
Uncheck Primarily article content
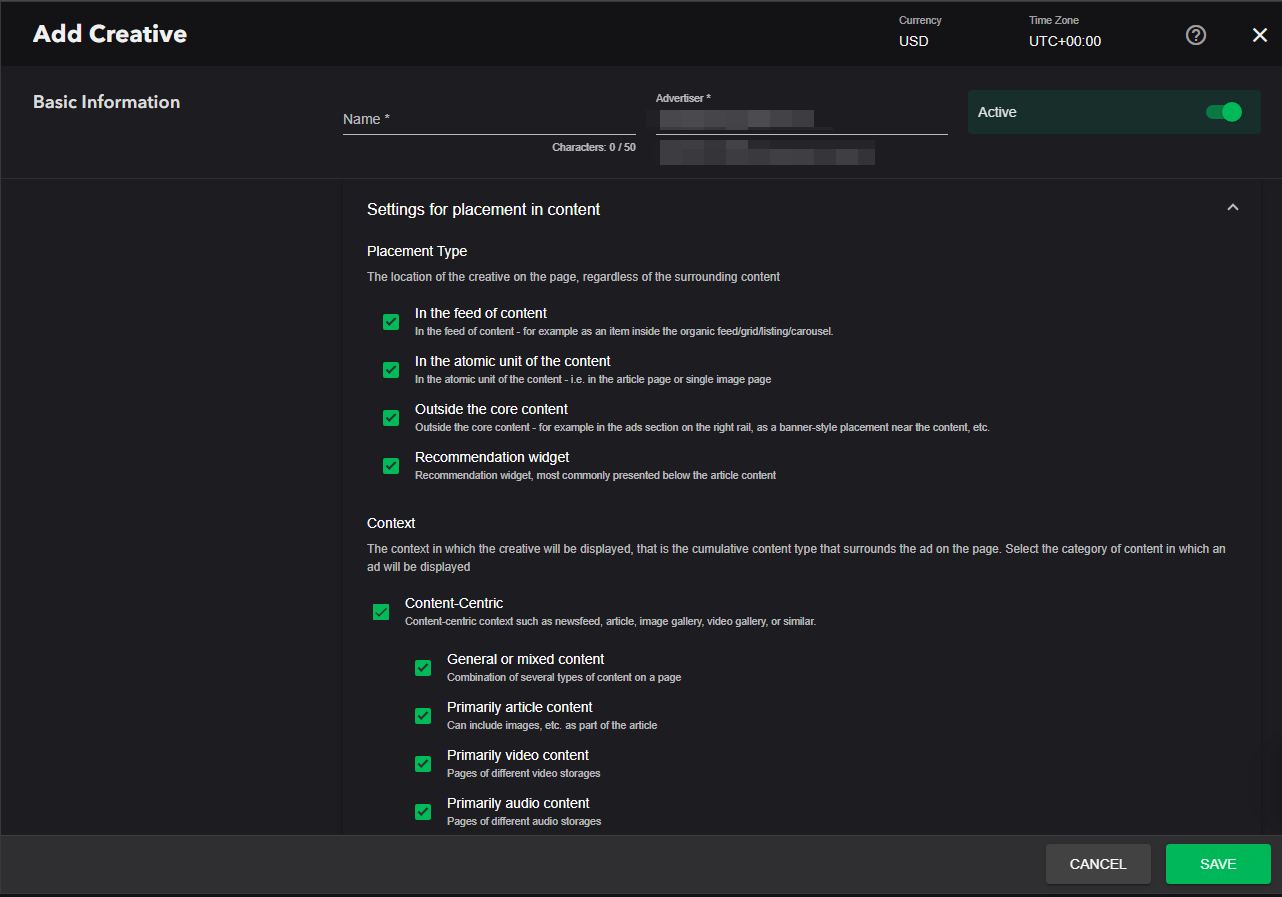click(423, 716)
